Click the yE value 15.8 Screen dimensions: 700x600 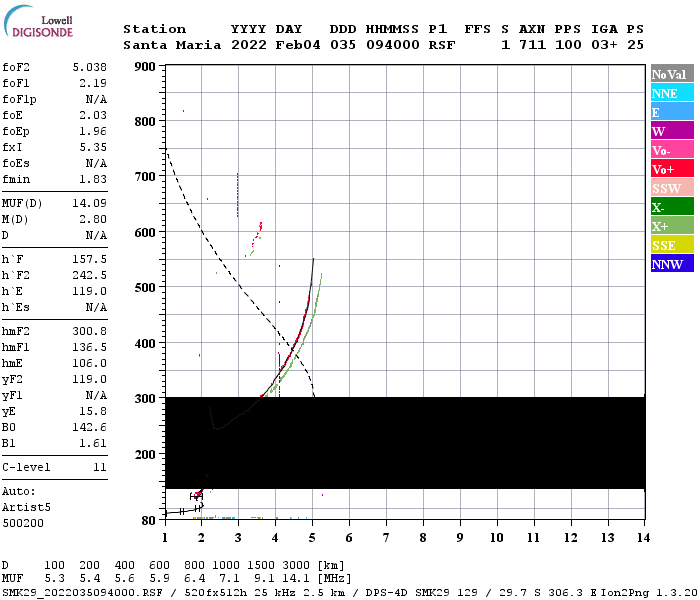pyautogui.click(x=93, y=411)
